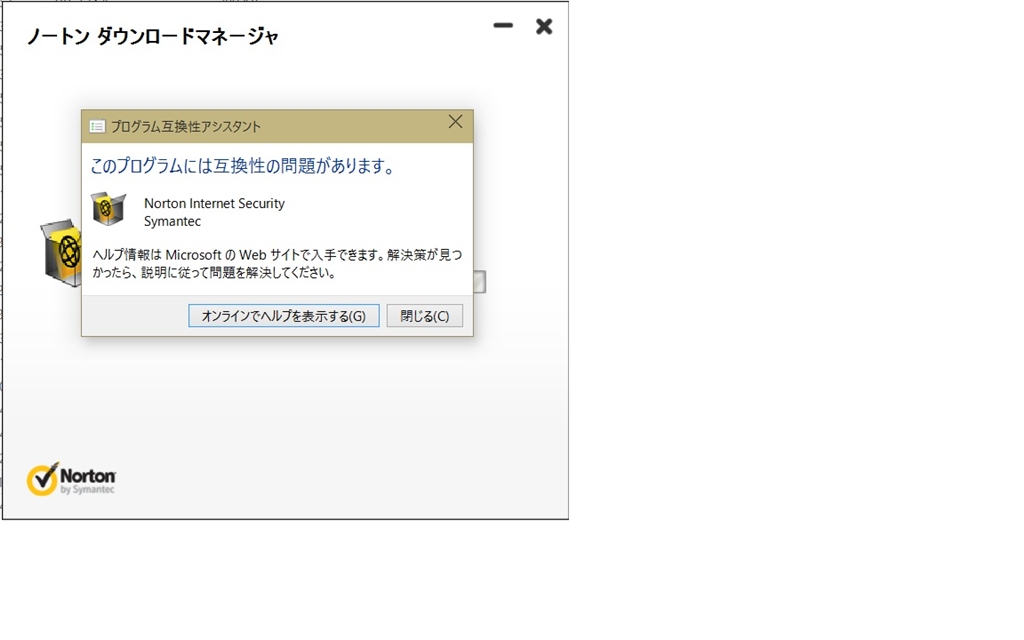Click the オンラインでヘルプを表示する(G) button

tap(283, 316)
